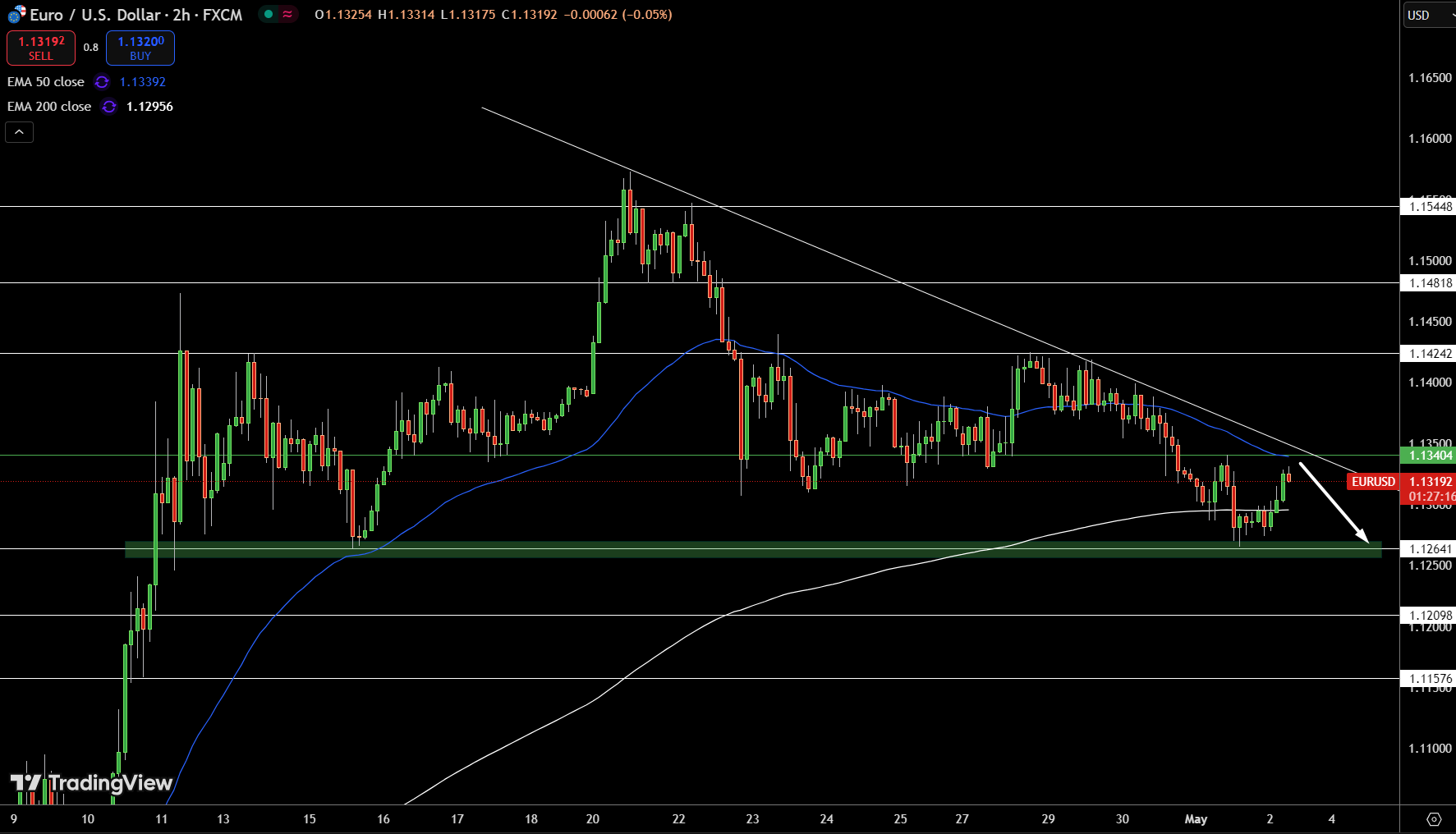1456x834 pixels.
Task: Click the pink approximate-data indicator icon
Action: [287, 14]
